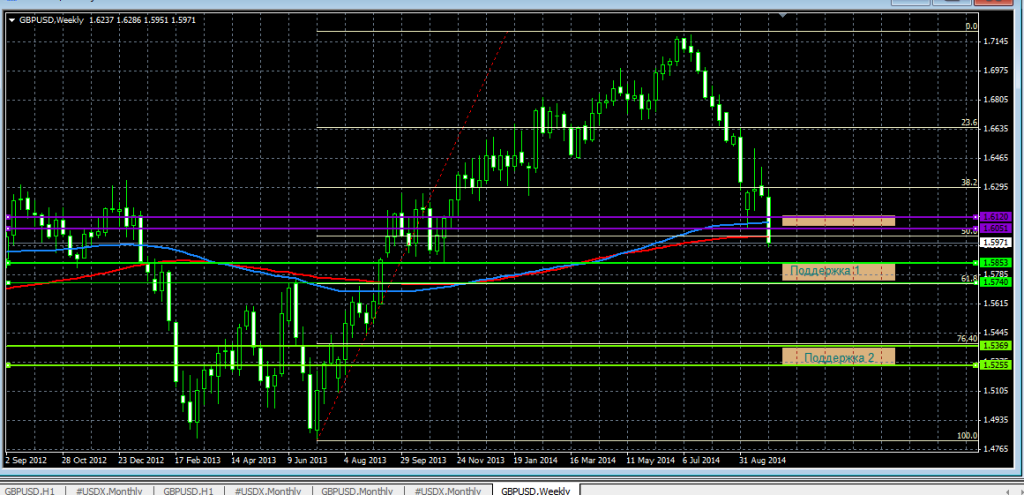
Task: Click the orange rectangle beside the 1.6120 level
Action: point(837,220)
